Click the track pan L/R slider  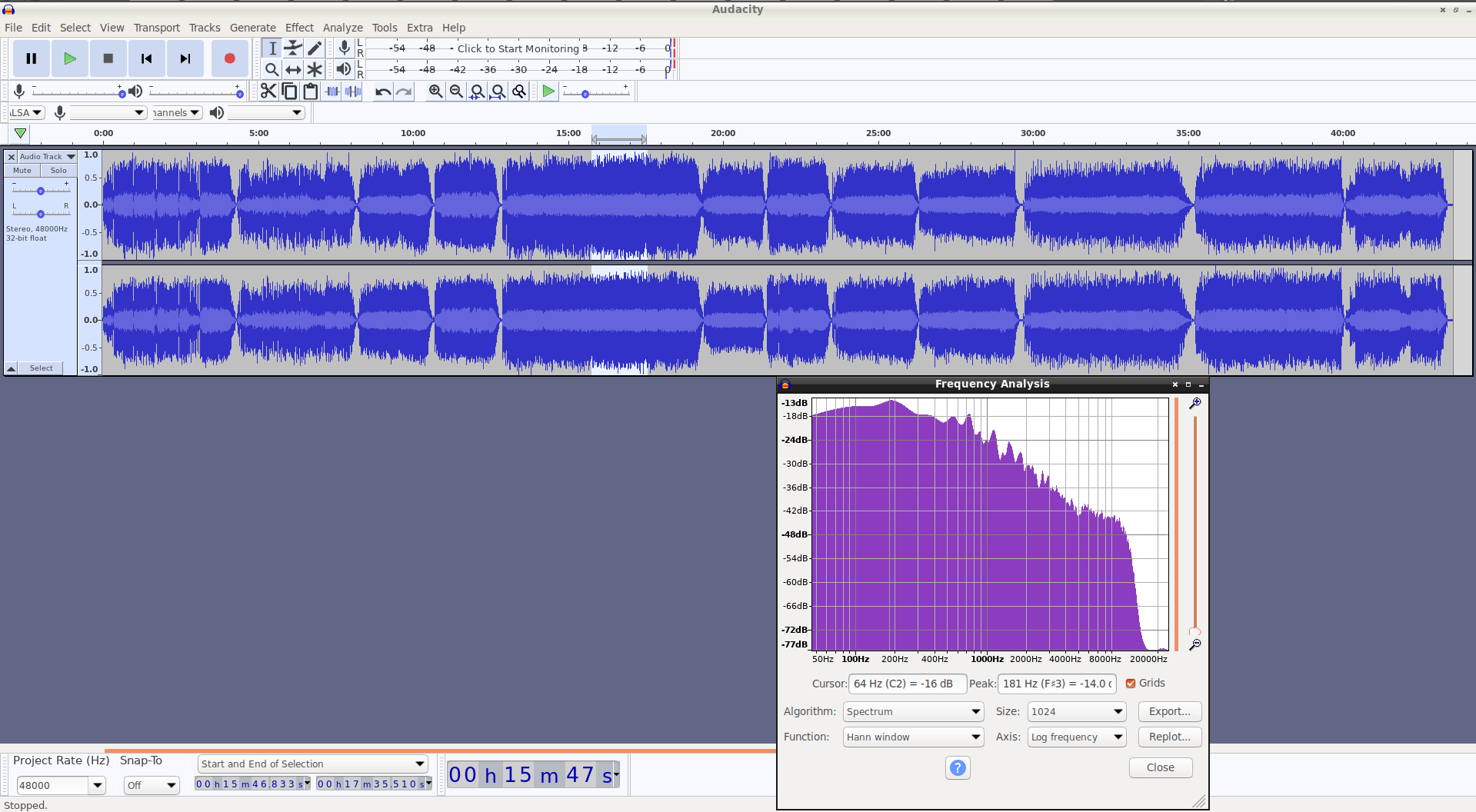(x=41, y=213)
